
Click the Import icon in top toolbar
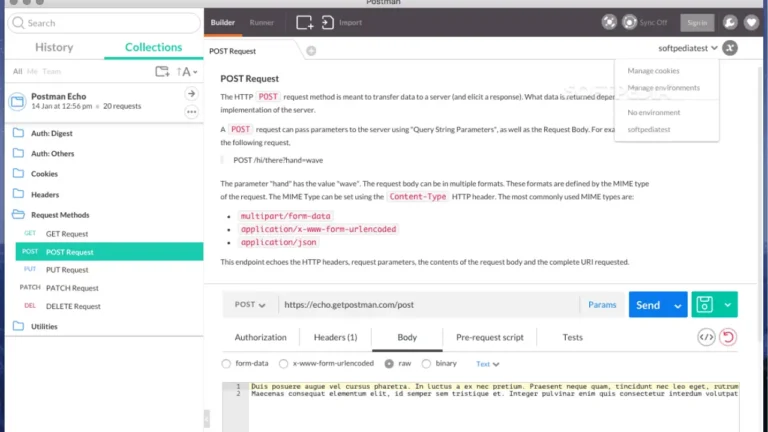328,23
